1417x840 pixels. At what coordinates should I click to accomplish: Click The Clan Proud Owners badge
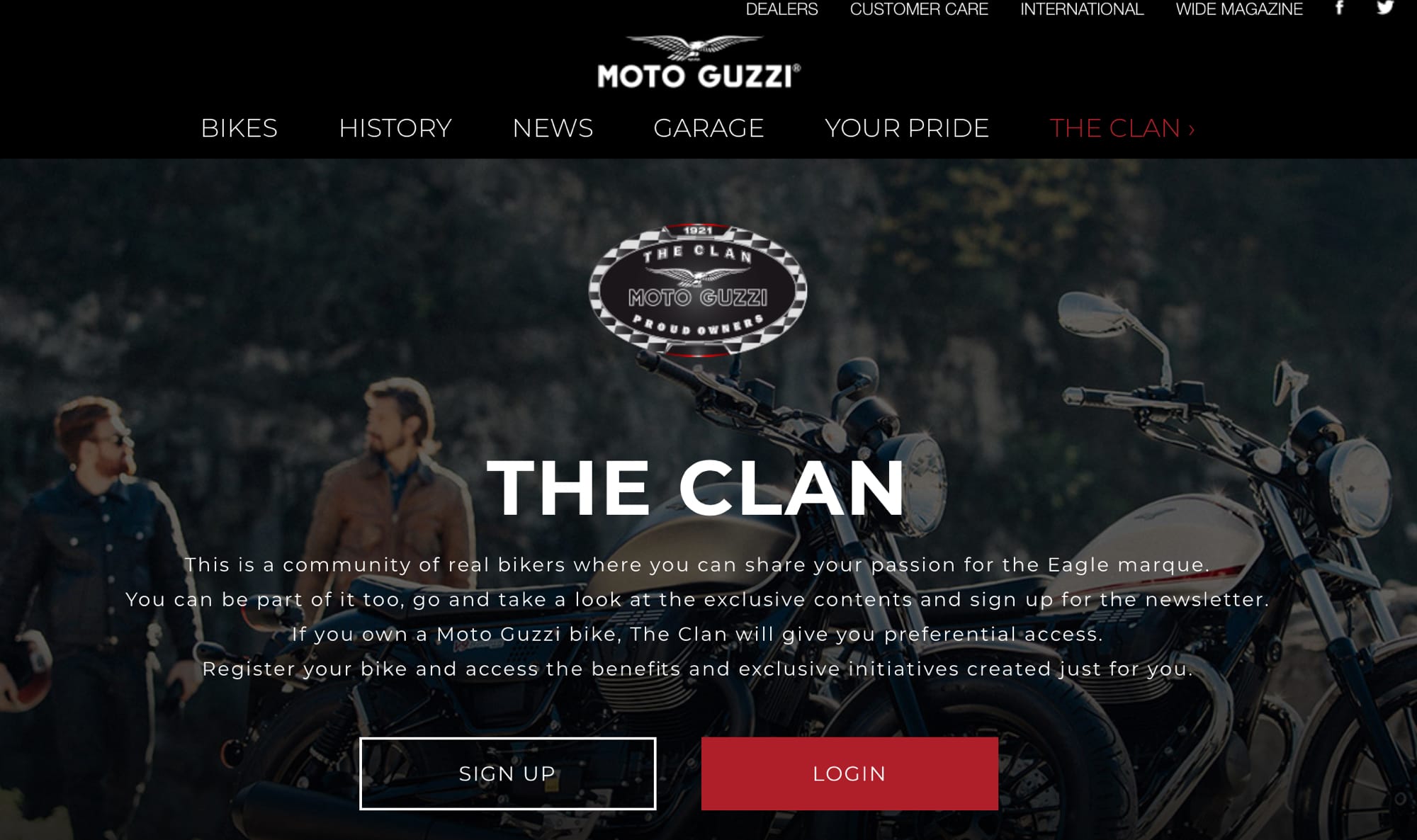(x=698, y=290)
